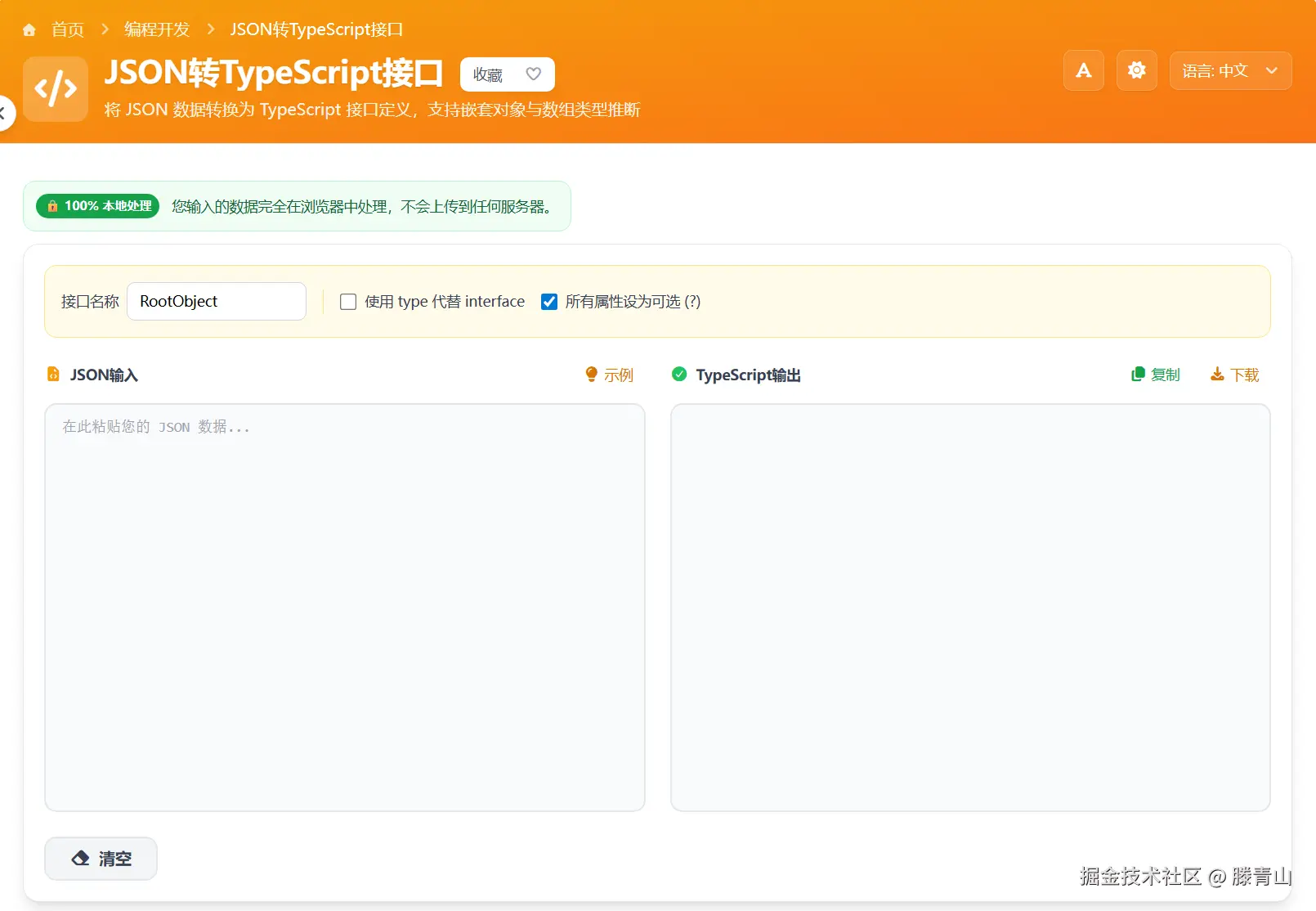This screenshot has width=1316, height=911.
Task: Open settings using the gear icon
Action: click(1136, 70)
